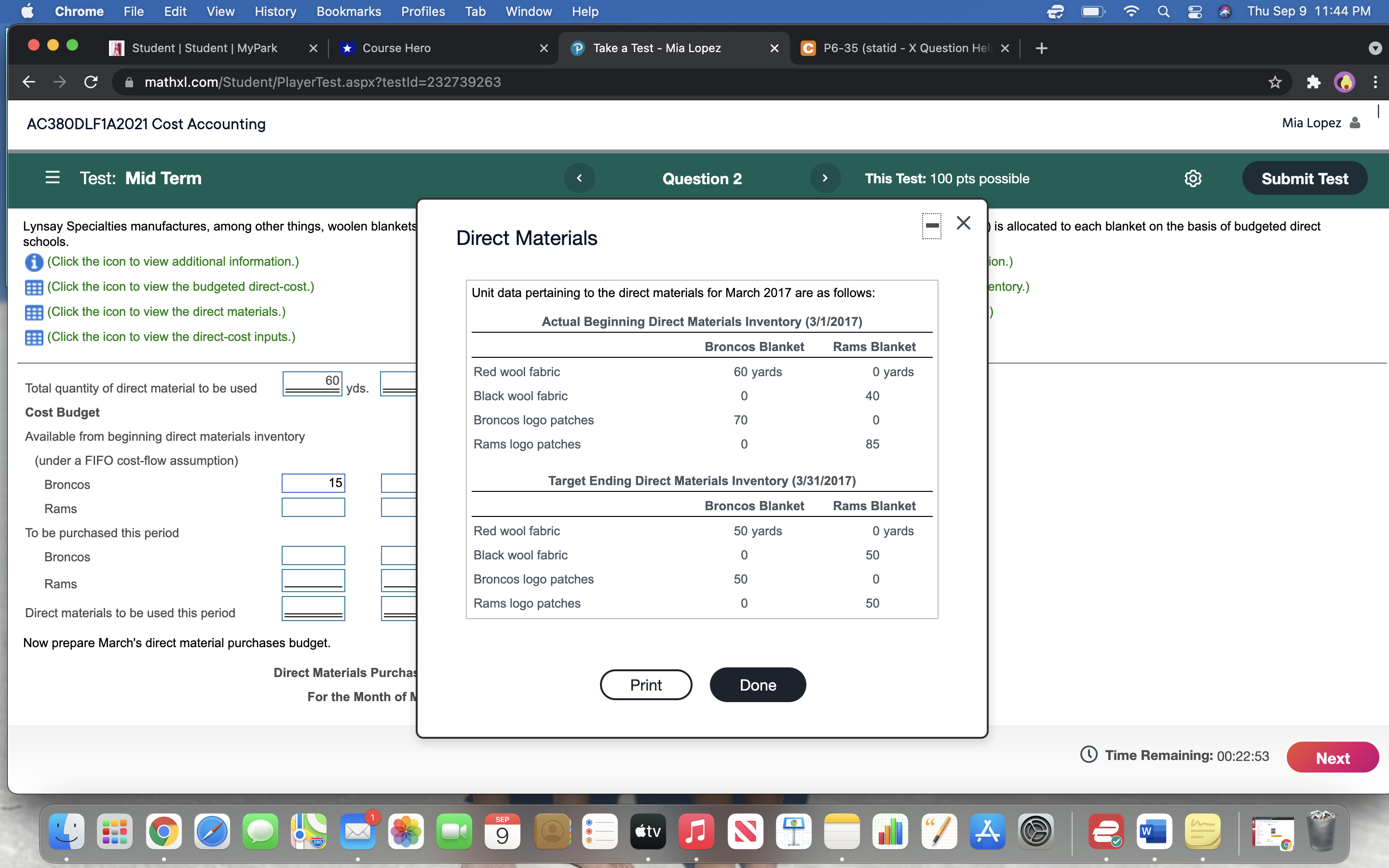This screenshot has width=1389, height=868.
Task: Open the direct-cost inputs table icon
Action: 34,337
